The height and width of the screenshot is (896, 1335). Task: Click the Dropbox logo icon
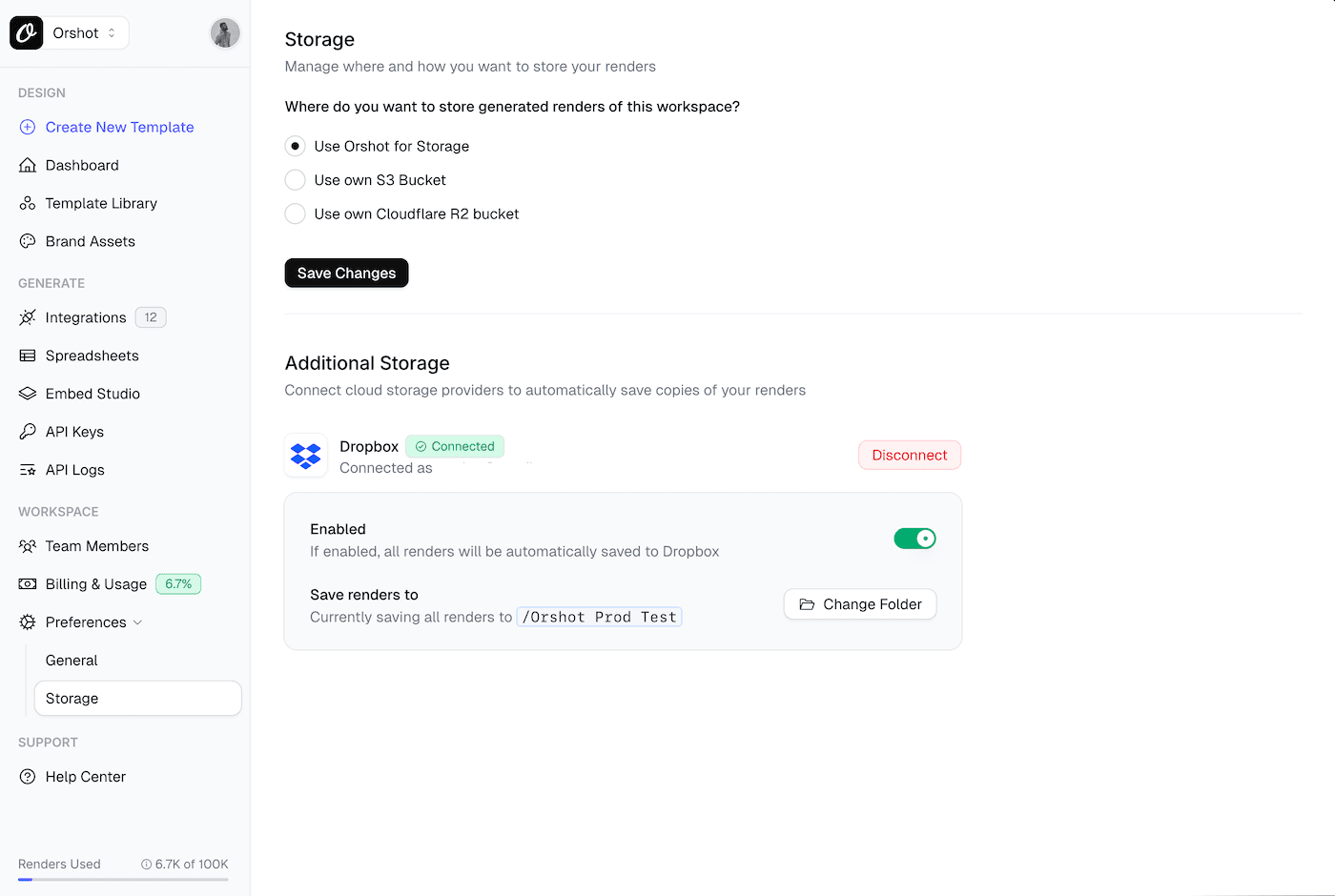(306, 456)
